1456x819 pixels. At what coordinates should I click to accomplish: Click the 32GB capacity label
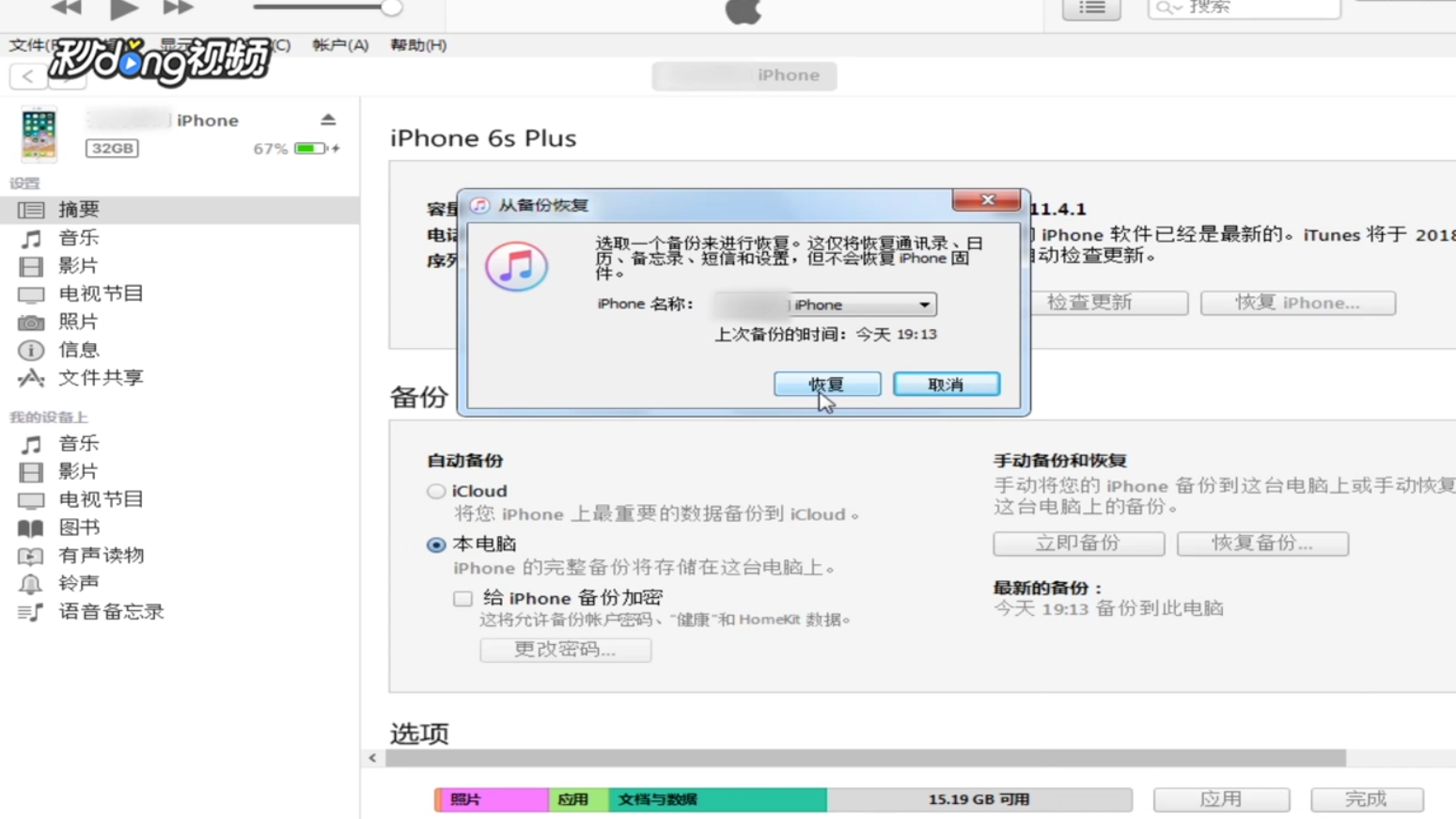click(x=112, y=149)
